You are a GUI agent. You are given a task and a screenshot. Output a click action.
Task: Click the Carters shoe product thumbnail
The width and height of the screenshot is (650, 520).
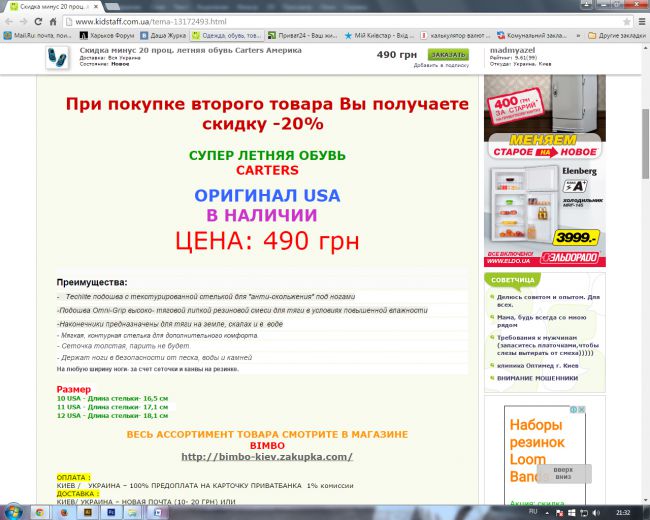click(58, 57)
